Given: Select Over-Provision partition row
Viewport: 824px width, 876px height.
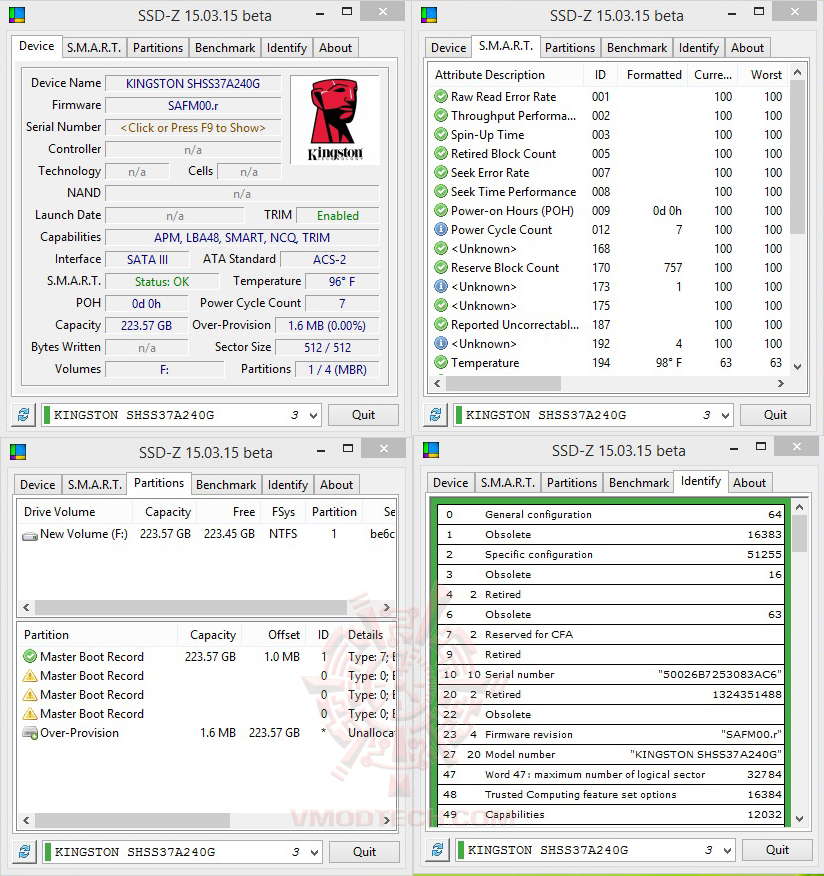Looking at the screenshot, I should (207, 733).
